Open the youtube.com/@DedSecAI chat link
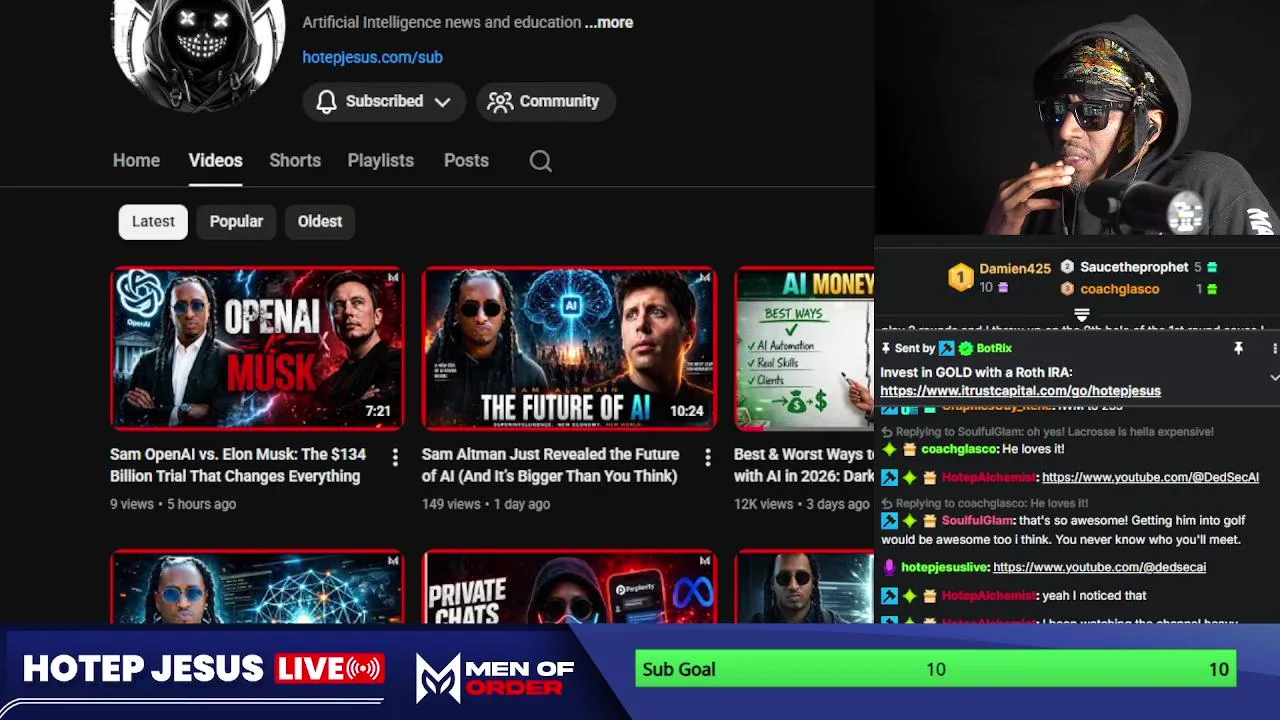Screen dimensions: 1280x720 click(x=1150, y=478)
